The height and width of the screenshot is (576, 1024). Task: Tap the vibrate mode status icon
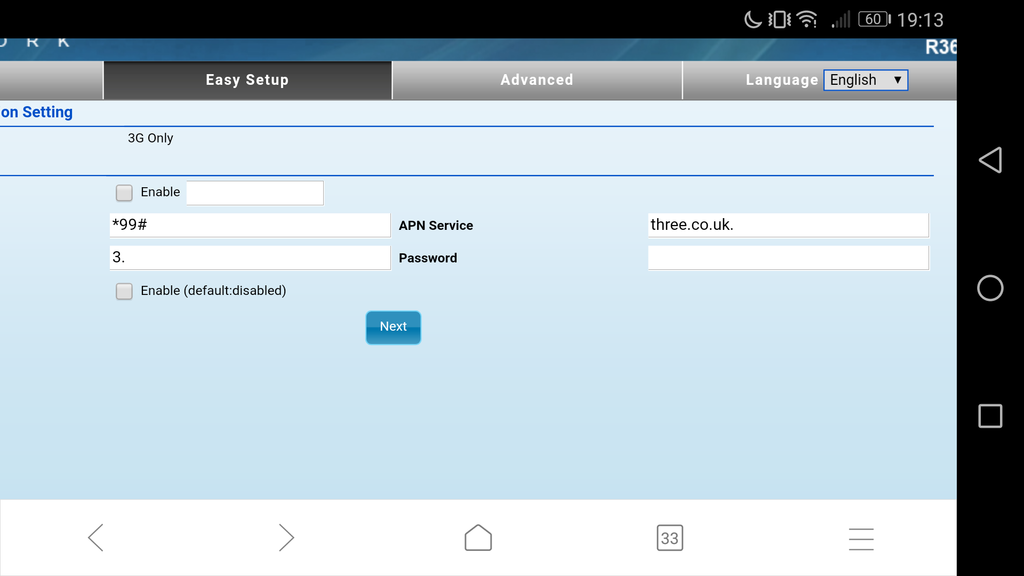[x=779, y=20]
